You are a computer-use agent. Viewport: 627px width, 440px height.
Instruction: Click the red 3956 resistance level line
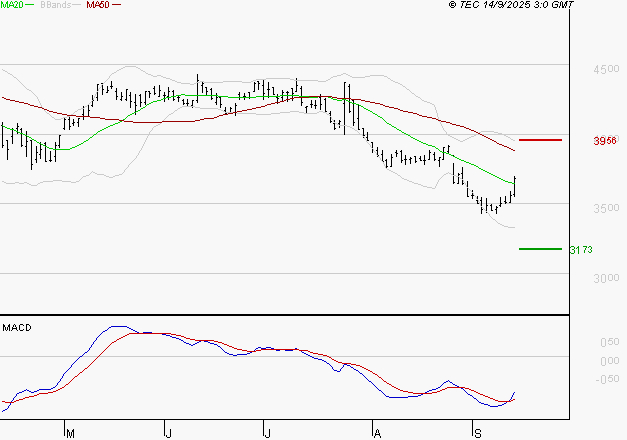[540, 140]
